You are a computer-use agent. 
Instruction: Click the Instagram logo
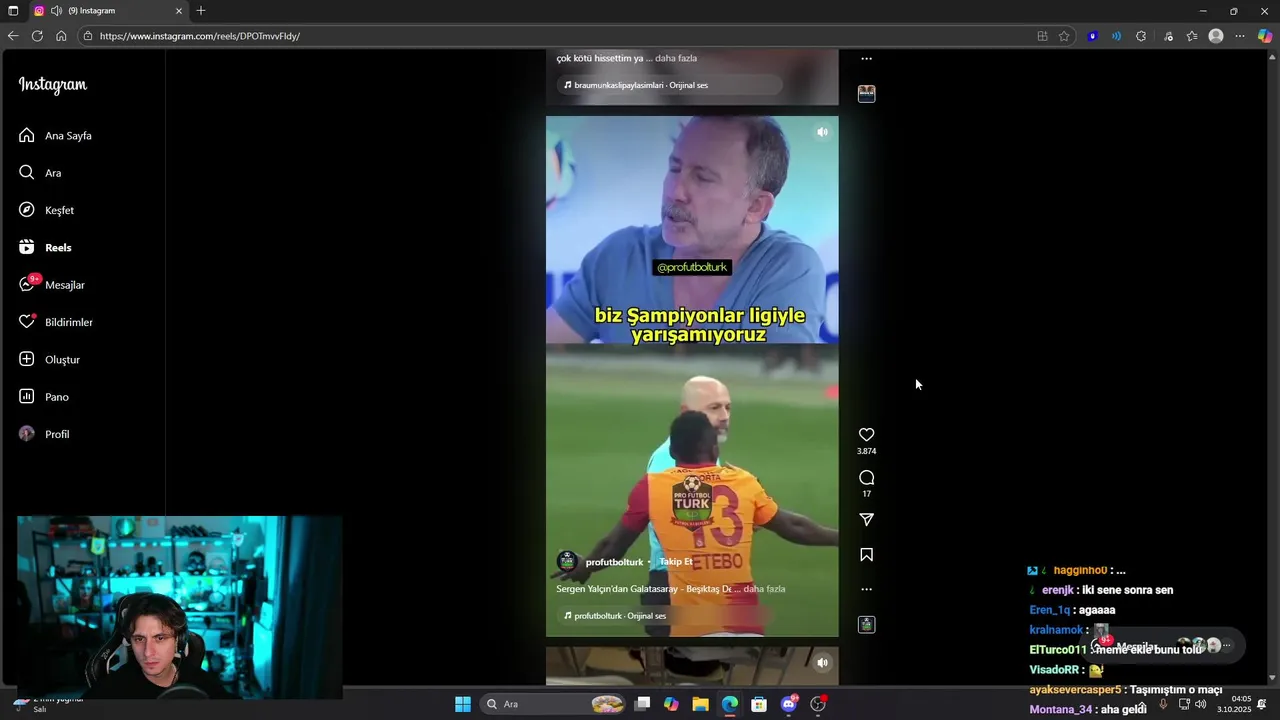tap(53, 85)
